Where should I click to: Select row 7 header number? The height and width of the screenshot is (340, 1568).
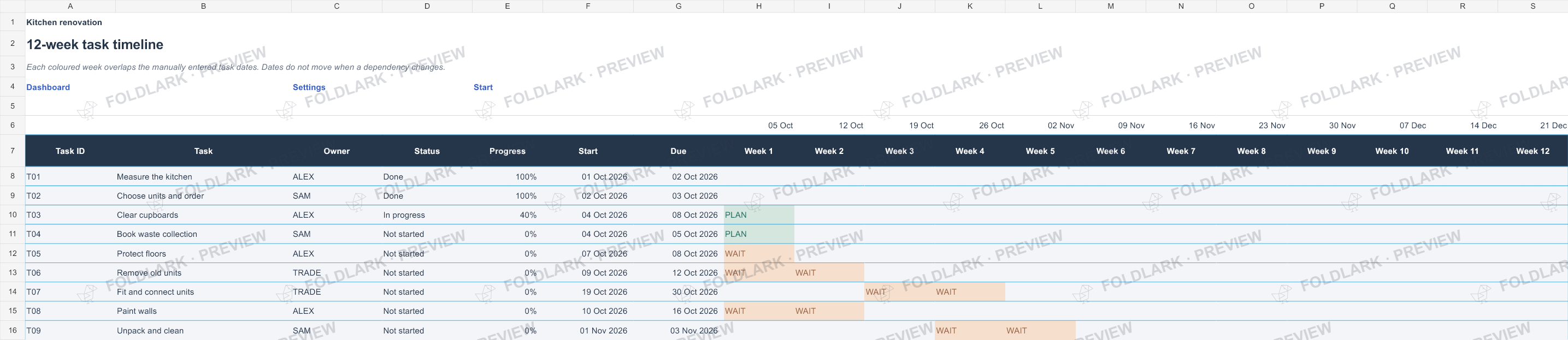[x=12, y=151]
